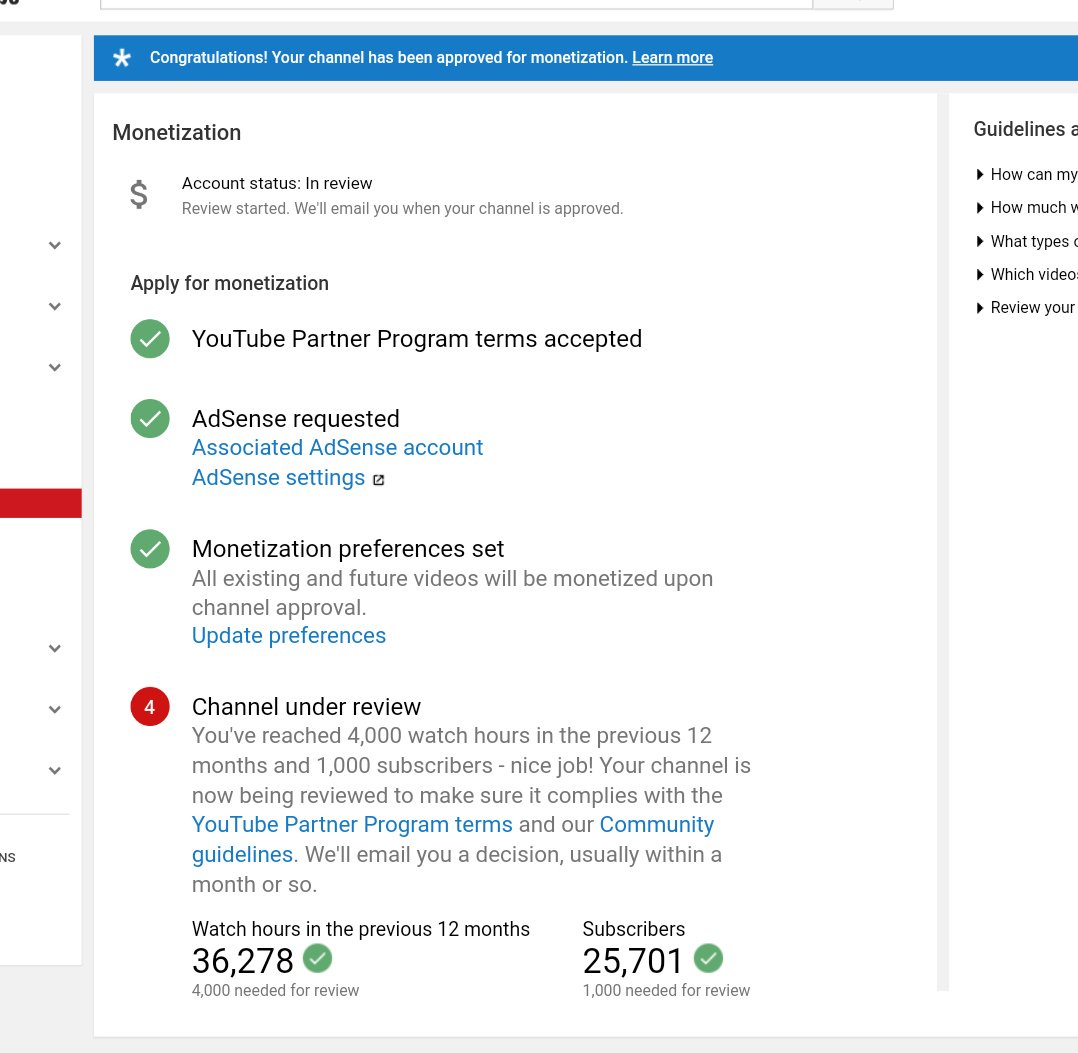
Task: Click the 'Account status: In review' text
Action: point(276,184)
